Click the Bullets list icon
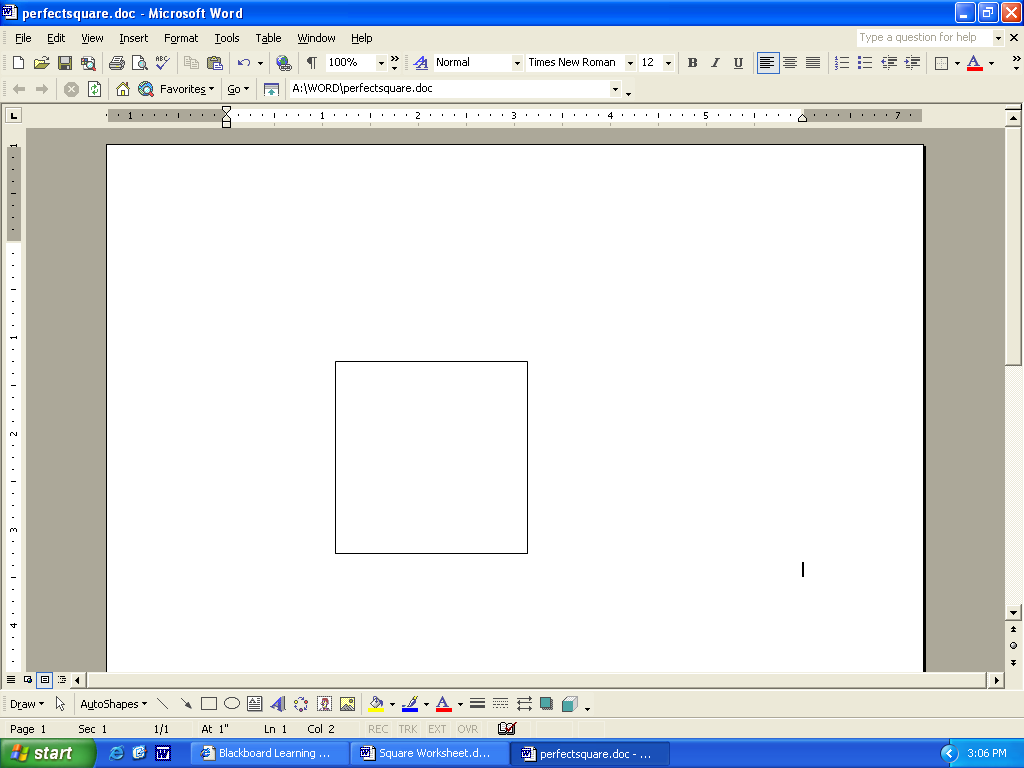The height and width of the screenshot is (768, 1024). [x=865, y=63]
